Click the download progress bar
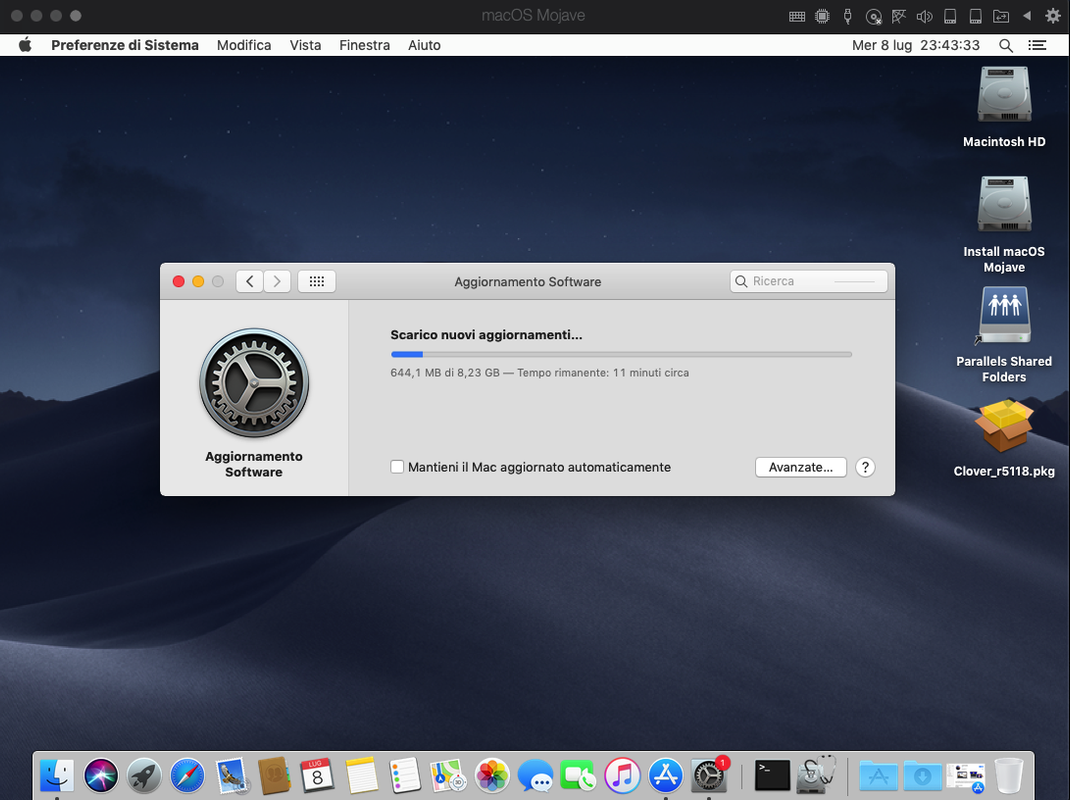Viewport: 1070px width, 800px height. pyautogui.click(x=621, y=354)
